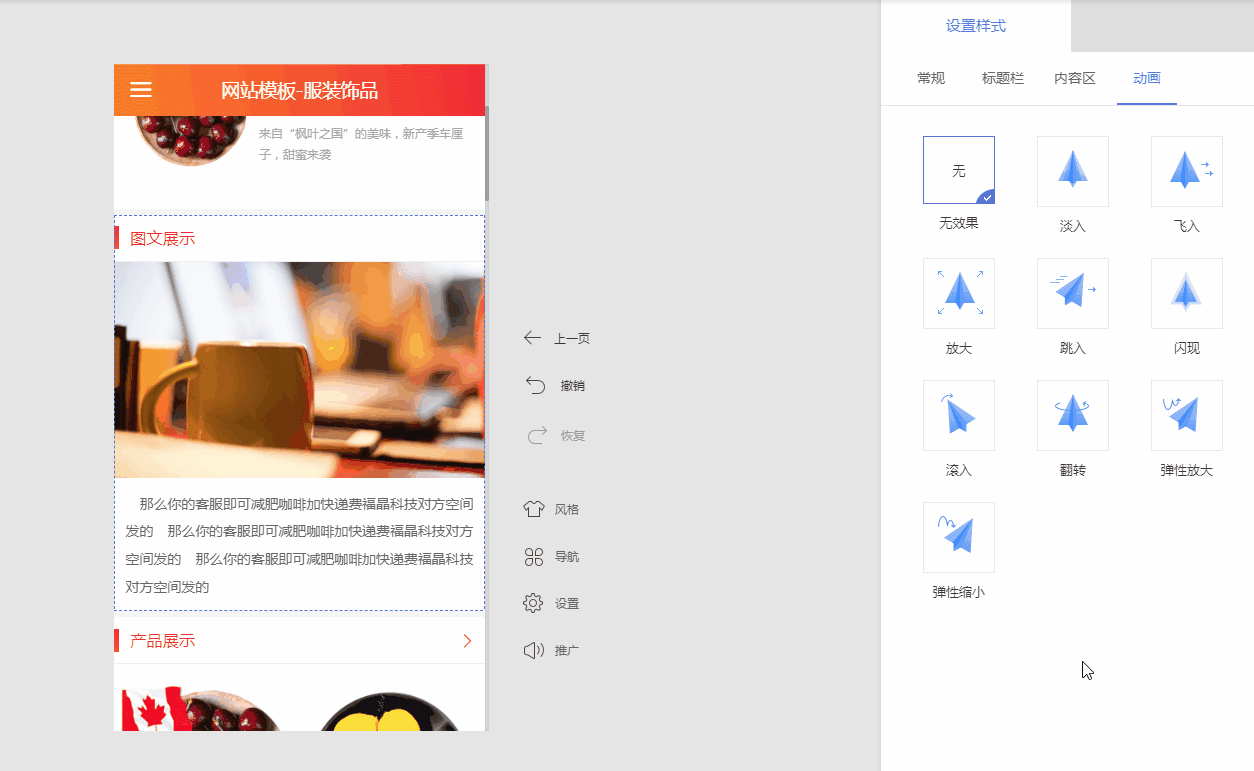The image size is (1254, 771).
Task: Apply the 跳入 jump-in animation icon
Action: pyautogui.click(x=1073, y=293)
